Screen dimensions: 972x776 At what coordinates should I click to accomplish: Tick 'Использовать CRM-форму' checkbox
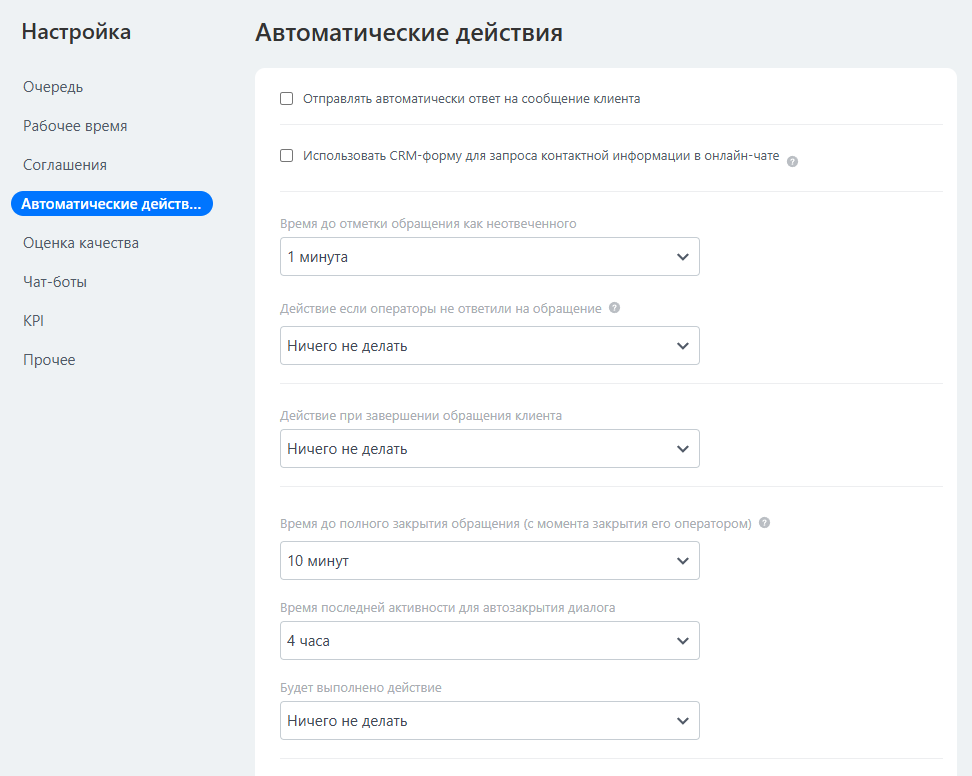(286, 156)
